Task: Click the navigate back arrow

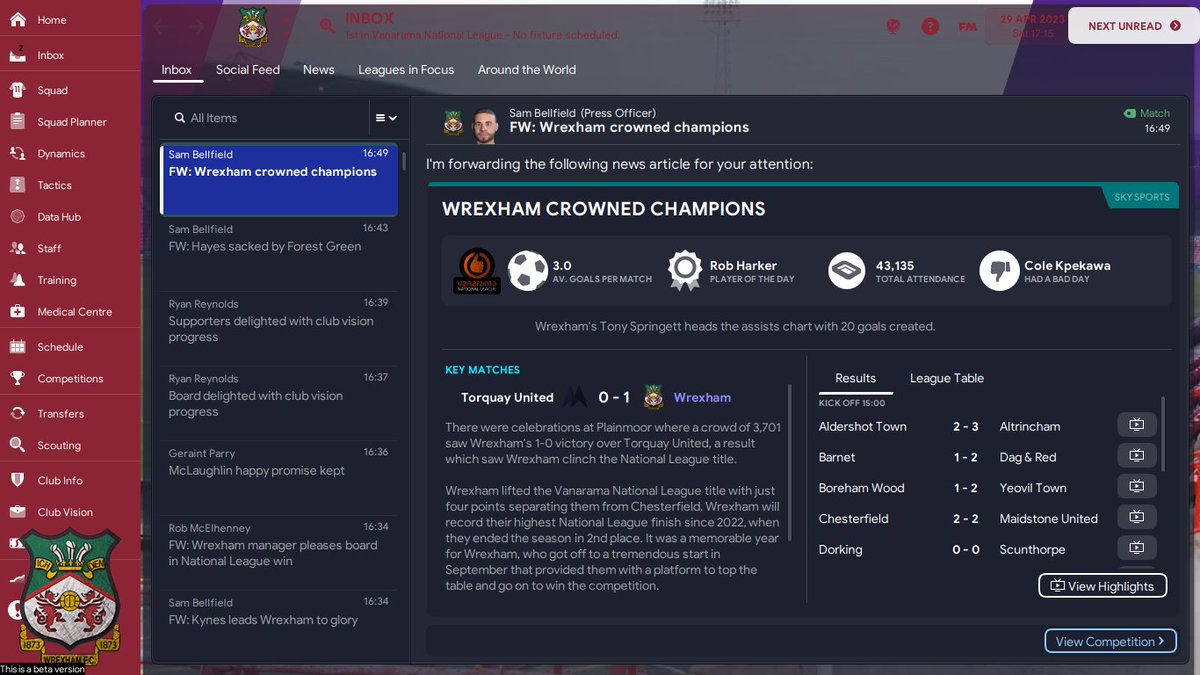Action: tap(160, 27)
